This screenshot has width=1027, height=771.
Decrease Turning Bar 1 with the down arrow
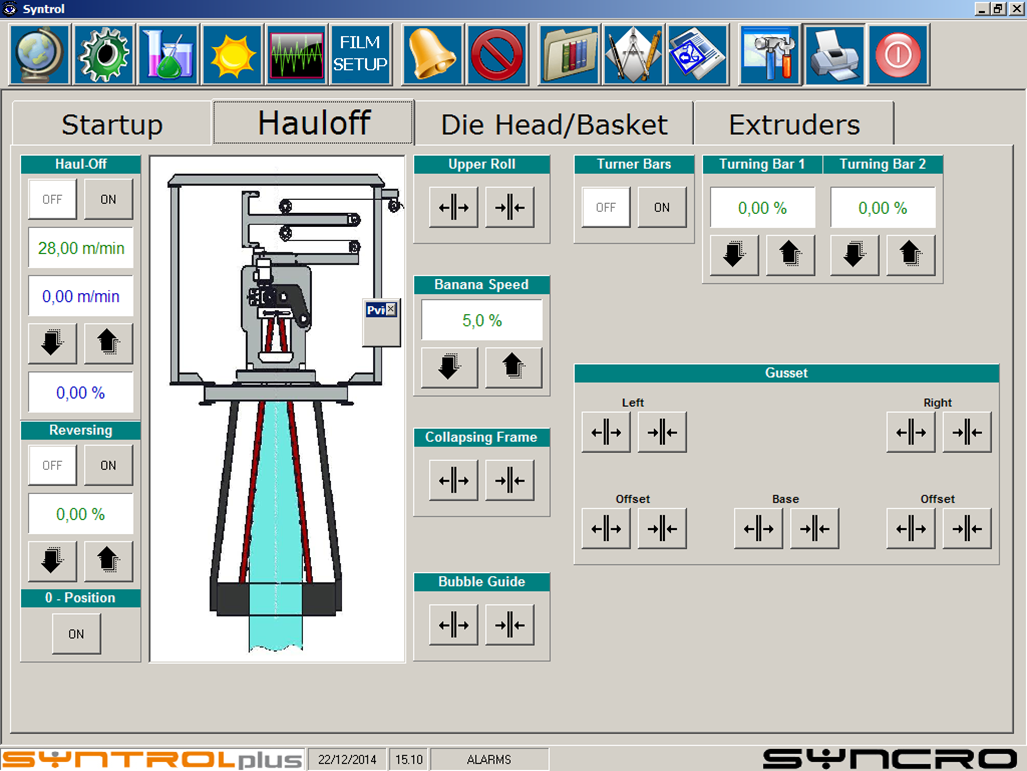[x=734, y=255]
